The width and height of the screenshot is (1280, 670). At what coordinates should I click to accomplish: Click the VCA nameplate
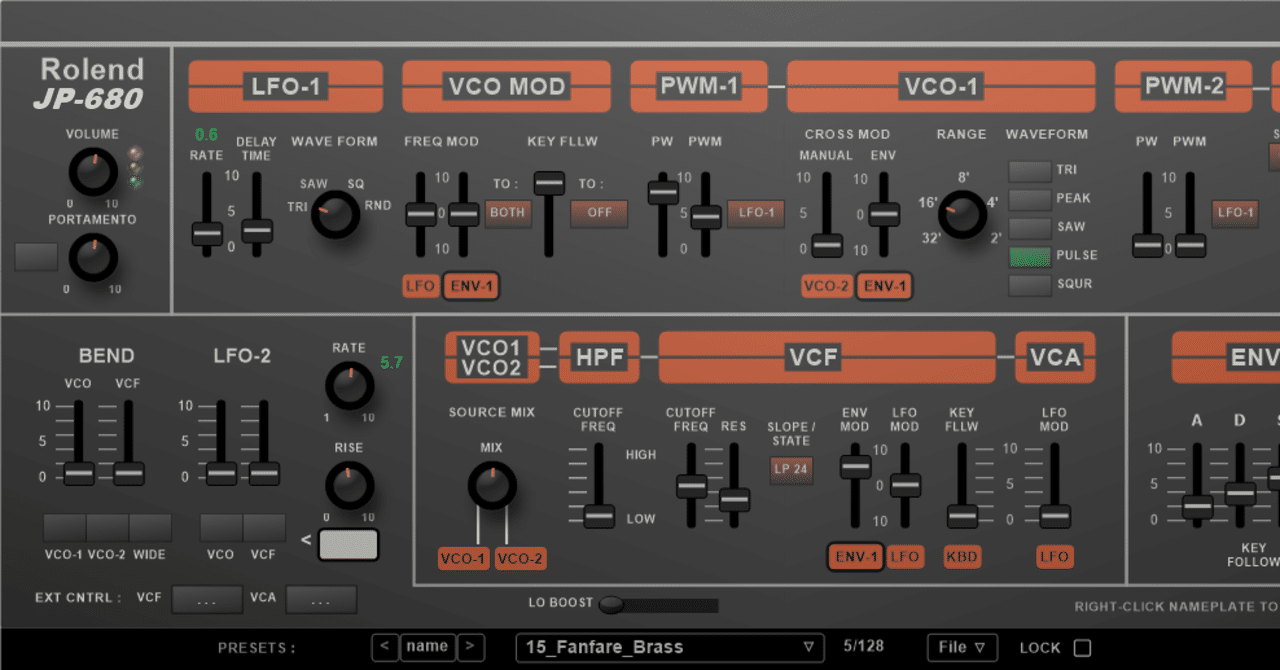[1055, 357]
